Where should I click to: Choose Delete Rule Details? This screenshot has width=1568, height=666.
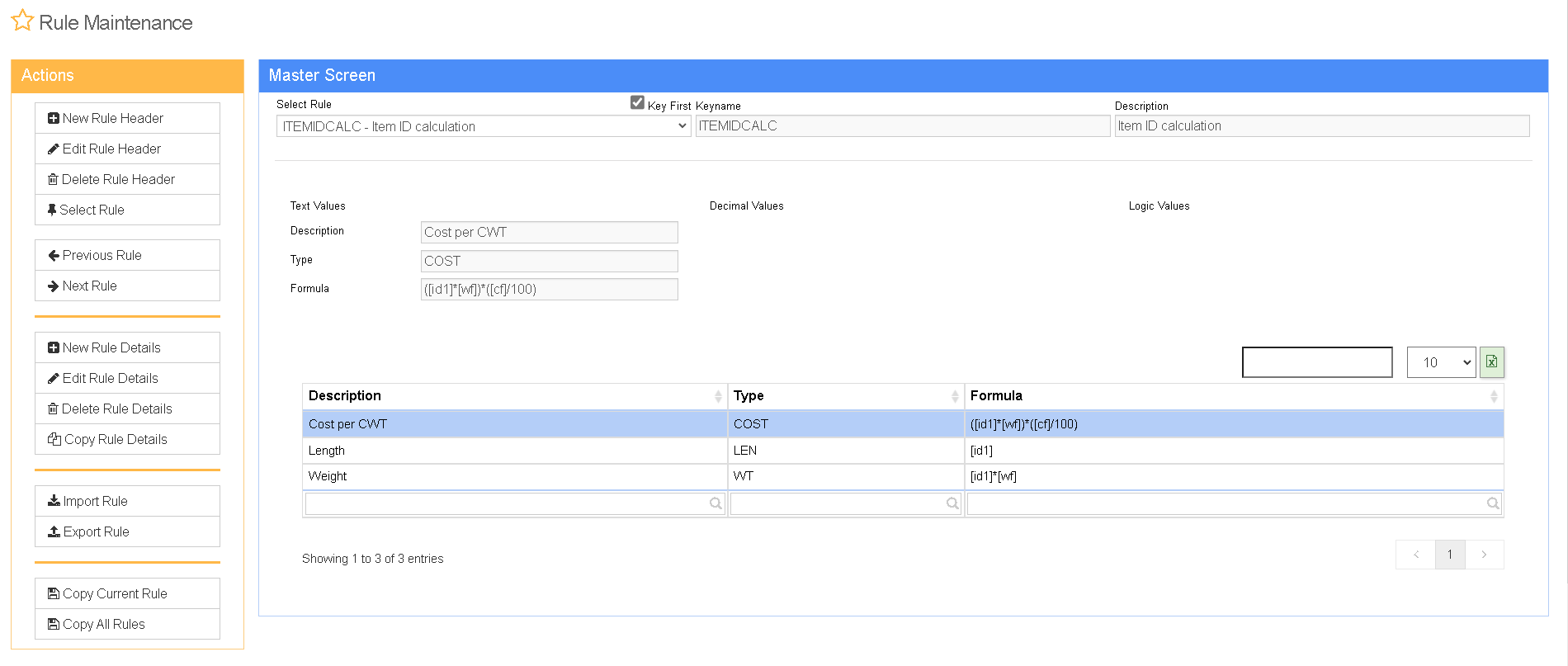coord(127,409)
